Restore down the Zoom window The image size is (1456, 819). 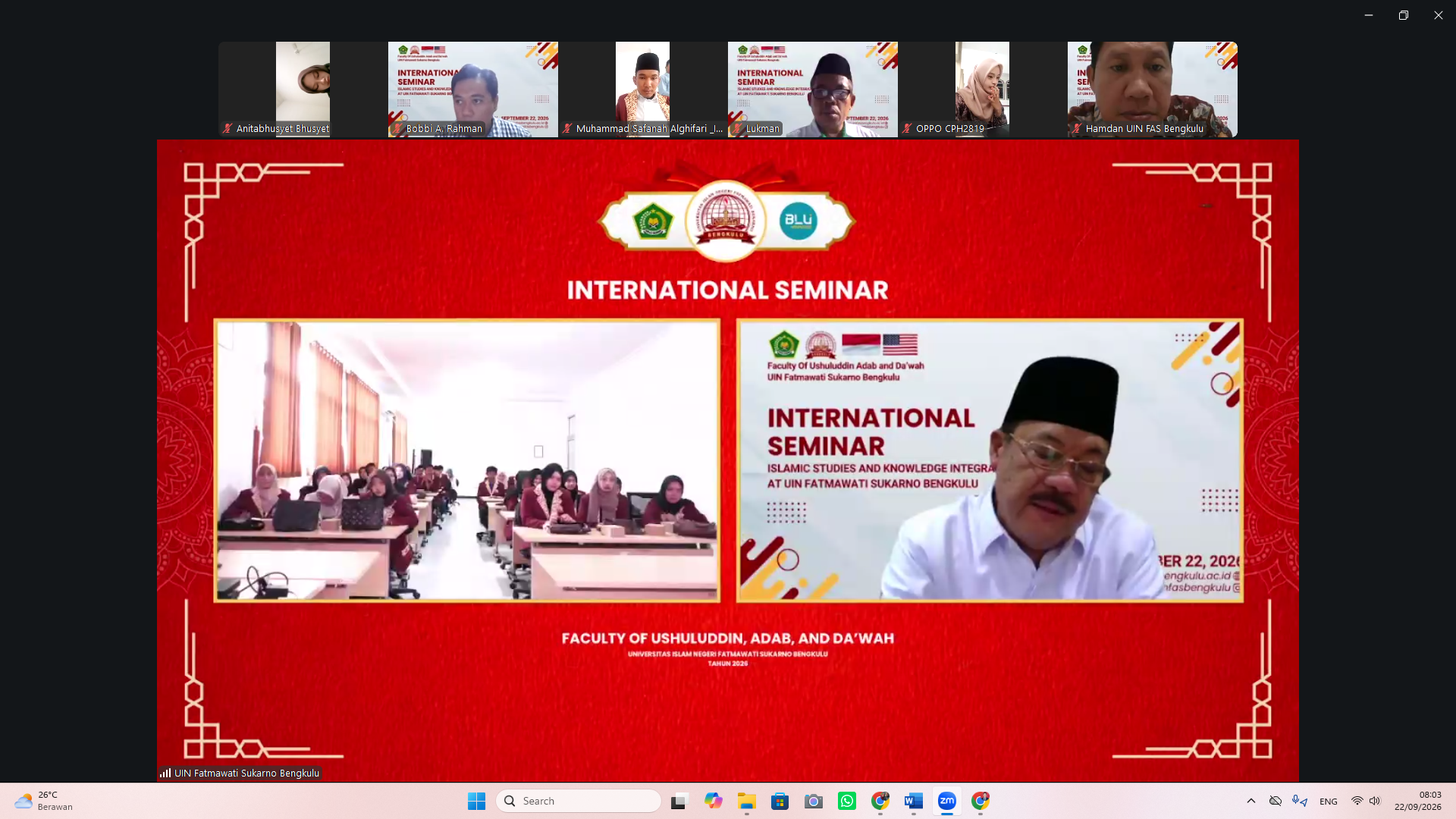[1404, 15]
